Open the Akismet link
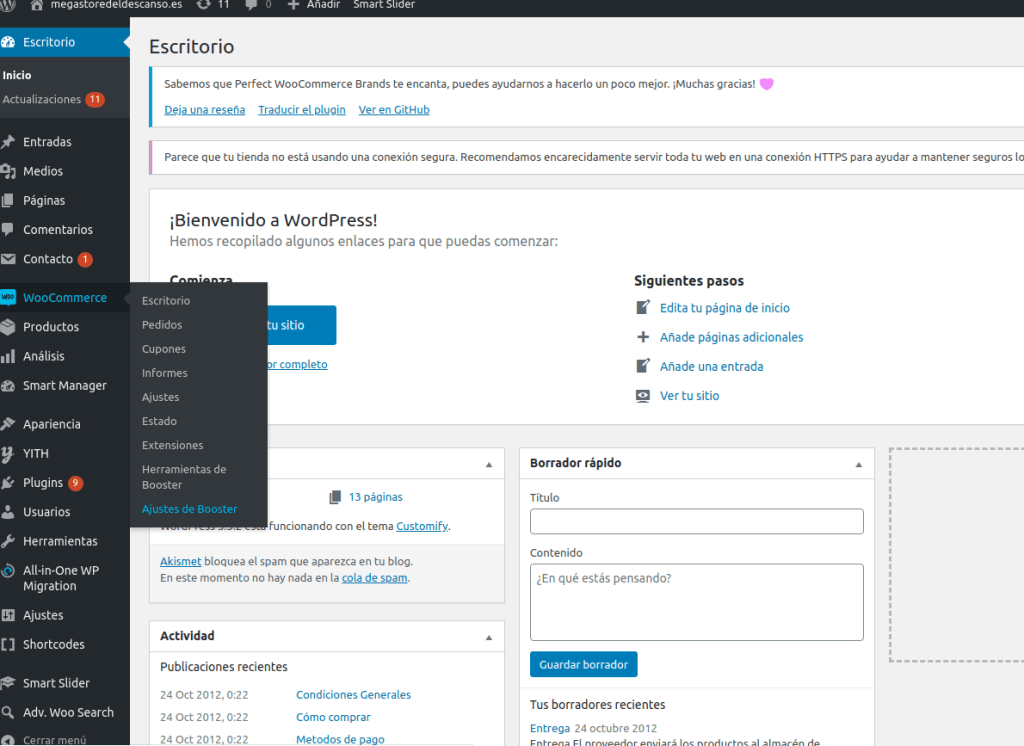The width and height of the screenshot is (1024, 746). 180,561
